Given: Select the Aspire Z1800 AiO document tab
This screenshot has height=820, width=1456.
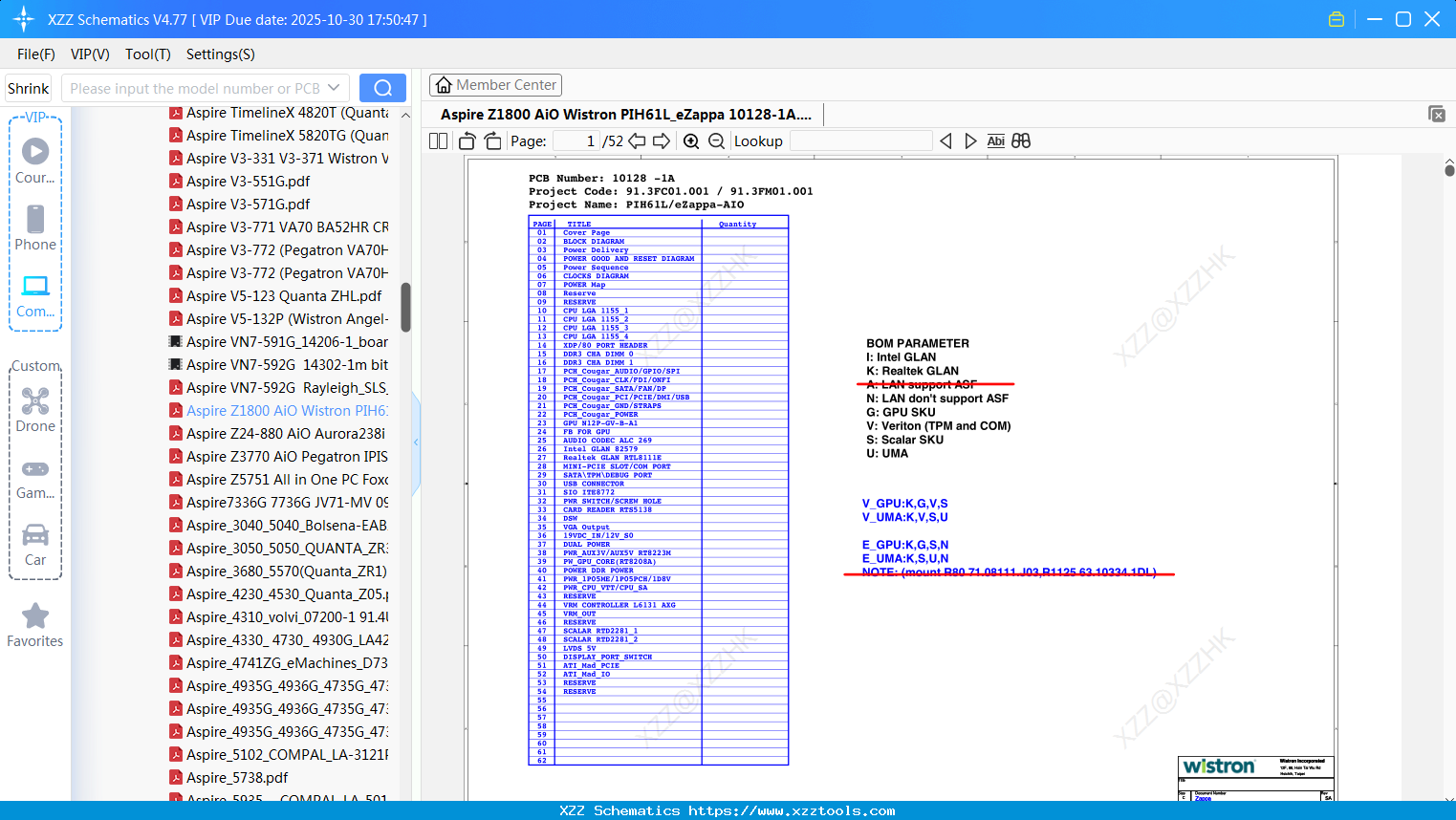Looking at the screenshot, I should 626,115.
